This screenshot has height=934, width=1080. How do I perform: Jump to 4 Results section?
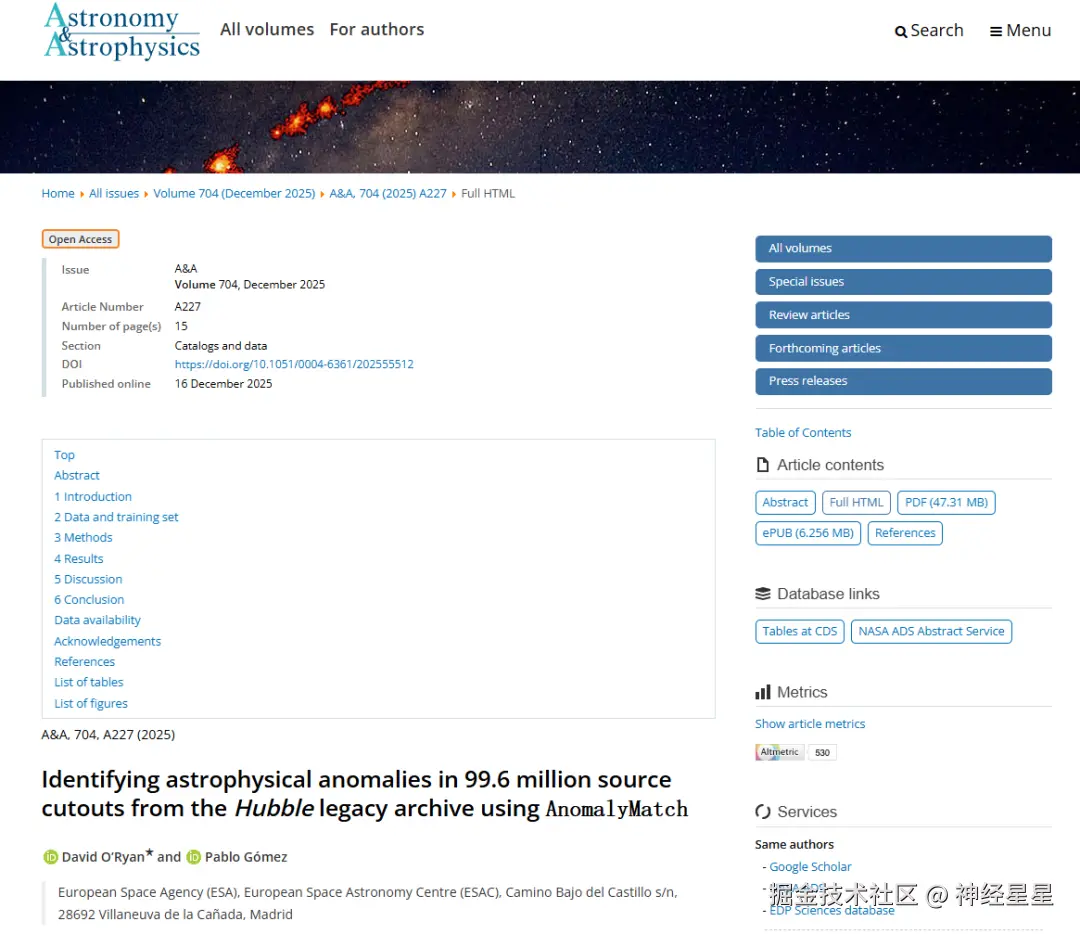pos(79,559)
